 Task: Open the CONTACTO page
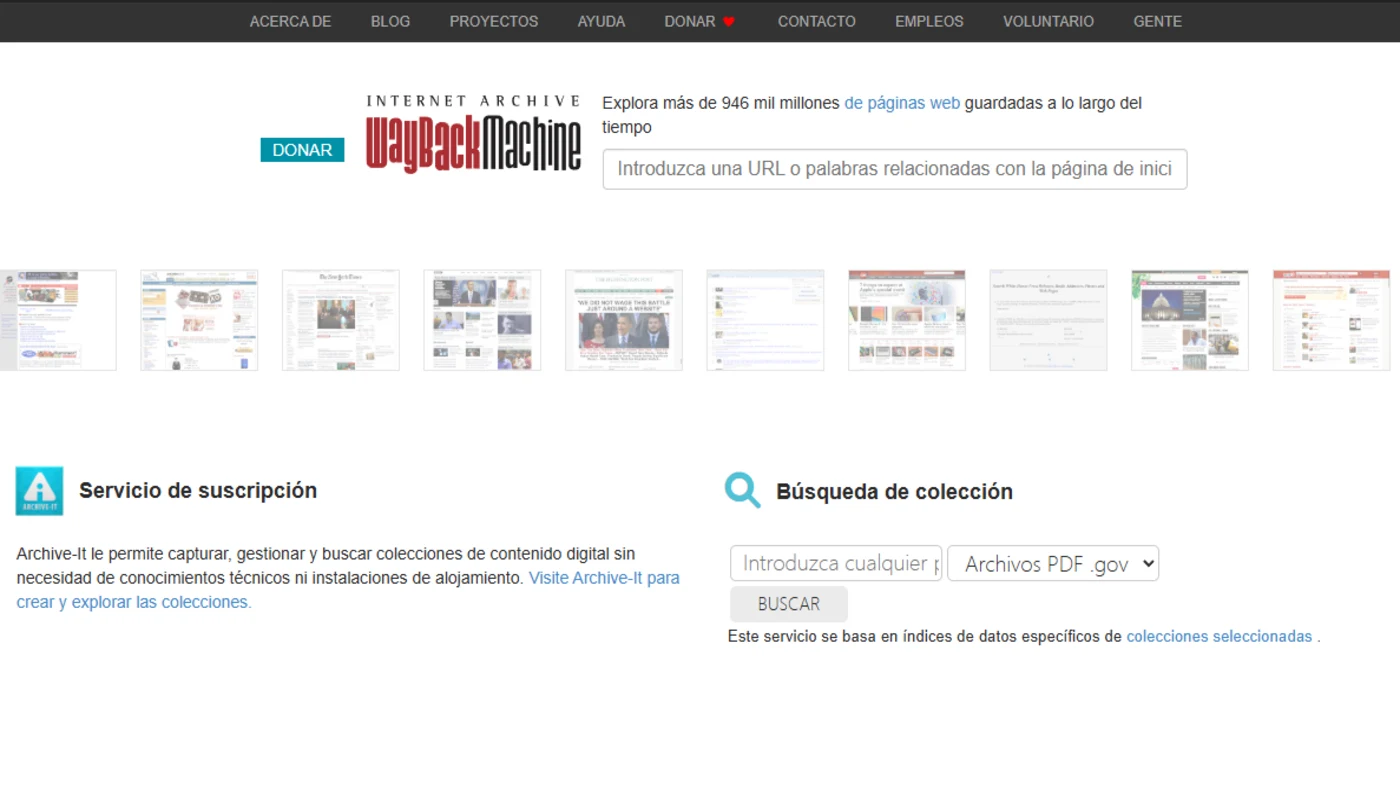coord(817,21)
